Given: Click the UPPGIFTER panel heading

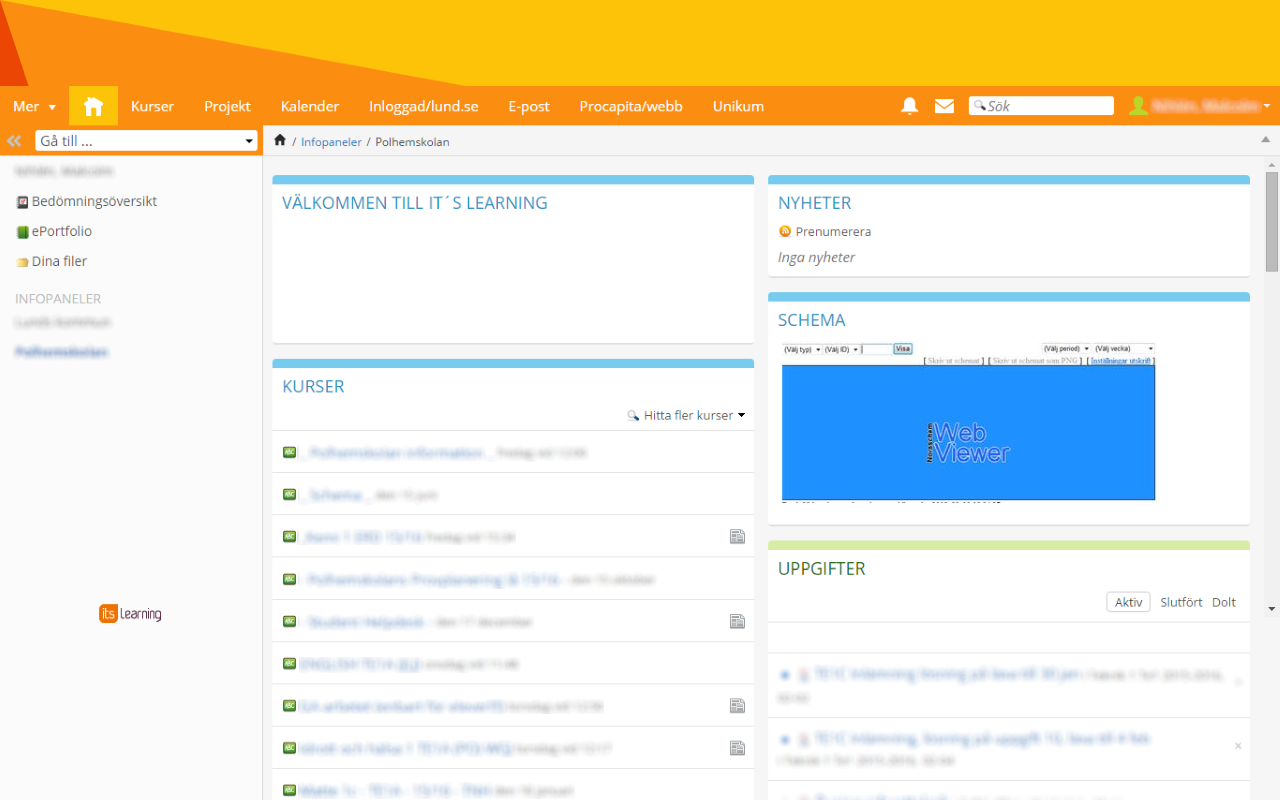Looking at the screenshot, I should coord(822,569).
